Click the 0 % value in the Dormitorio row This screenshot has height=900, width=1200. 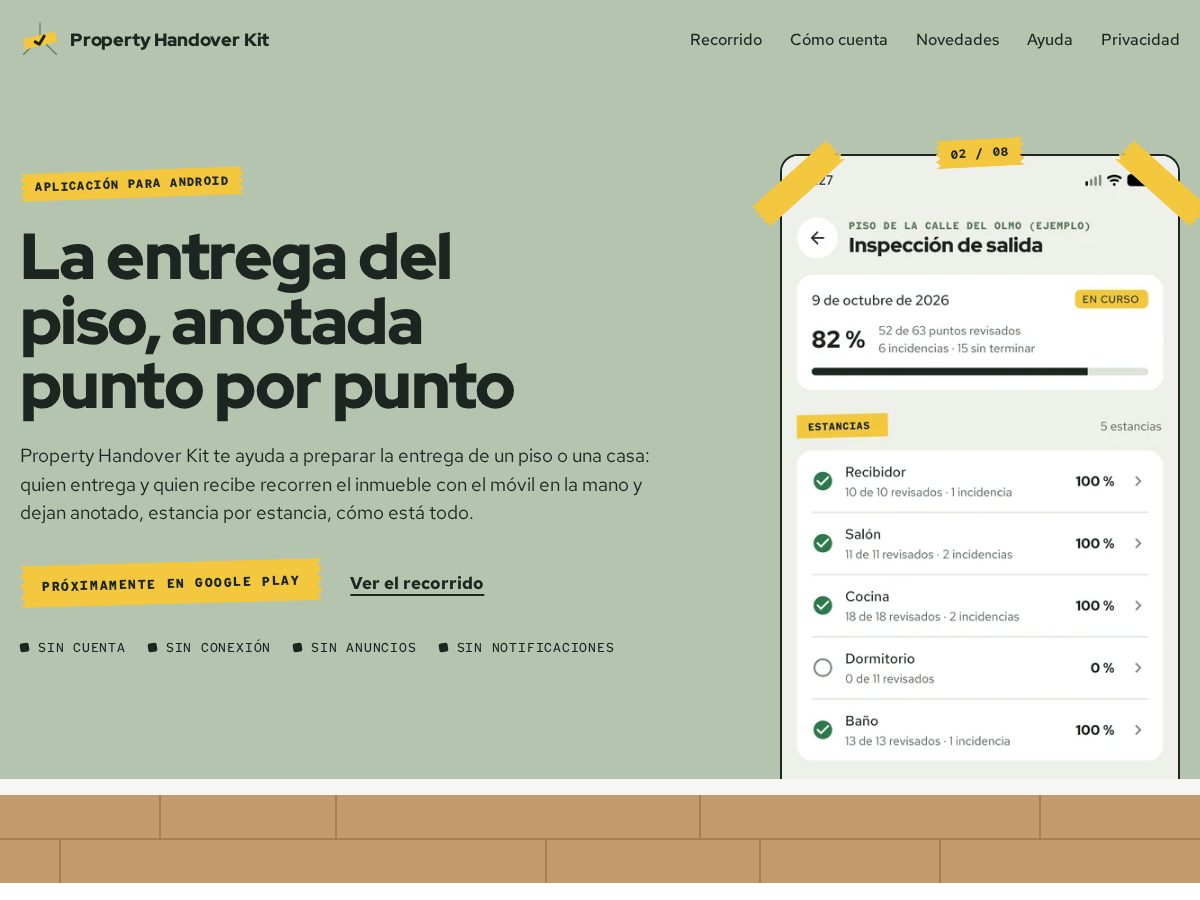click(1102, 667)
